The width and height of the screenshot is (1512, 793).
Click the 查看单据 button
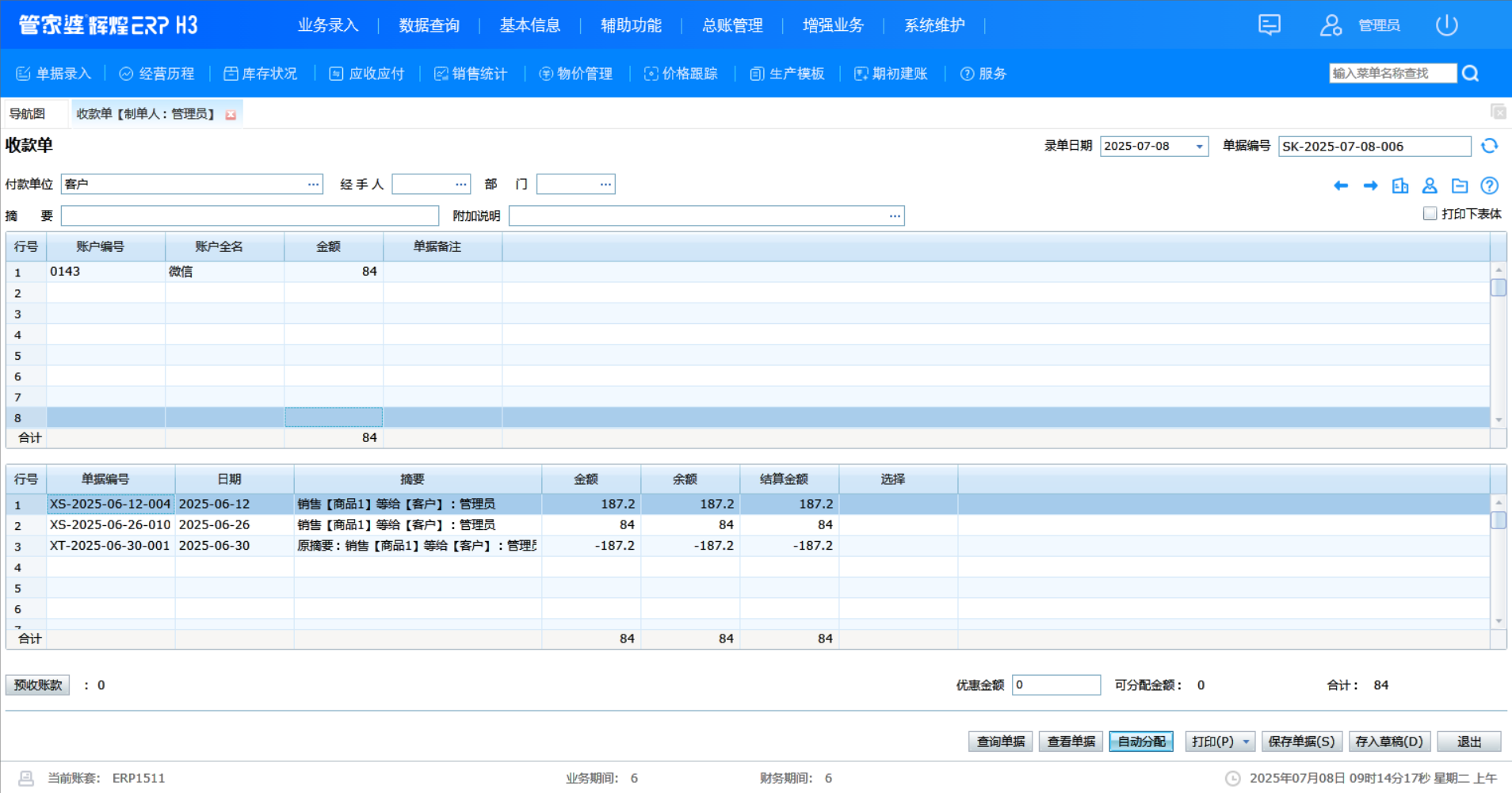[1071, 742]
